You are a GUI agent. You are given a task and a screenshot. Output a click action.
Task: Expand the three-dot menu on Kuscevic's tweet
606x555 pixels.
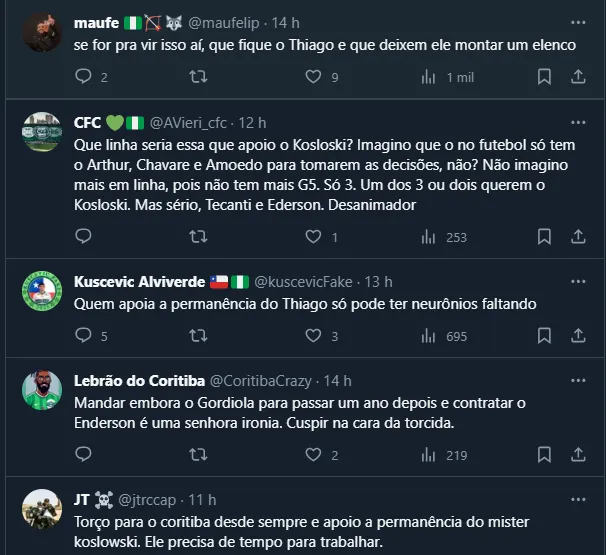pyautogui.click(x=578, y=281)
